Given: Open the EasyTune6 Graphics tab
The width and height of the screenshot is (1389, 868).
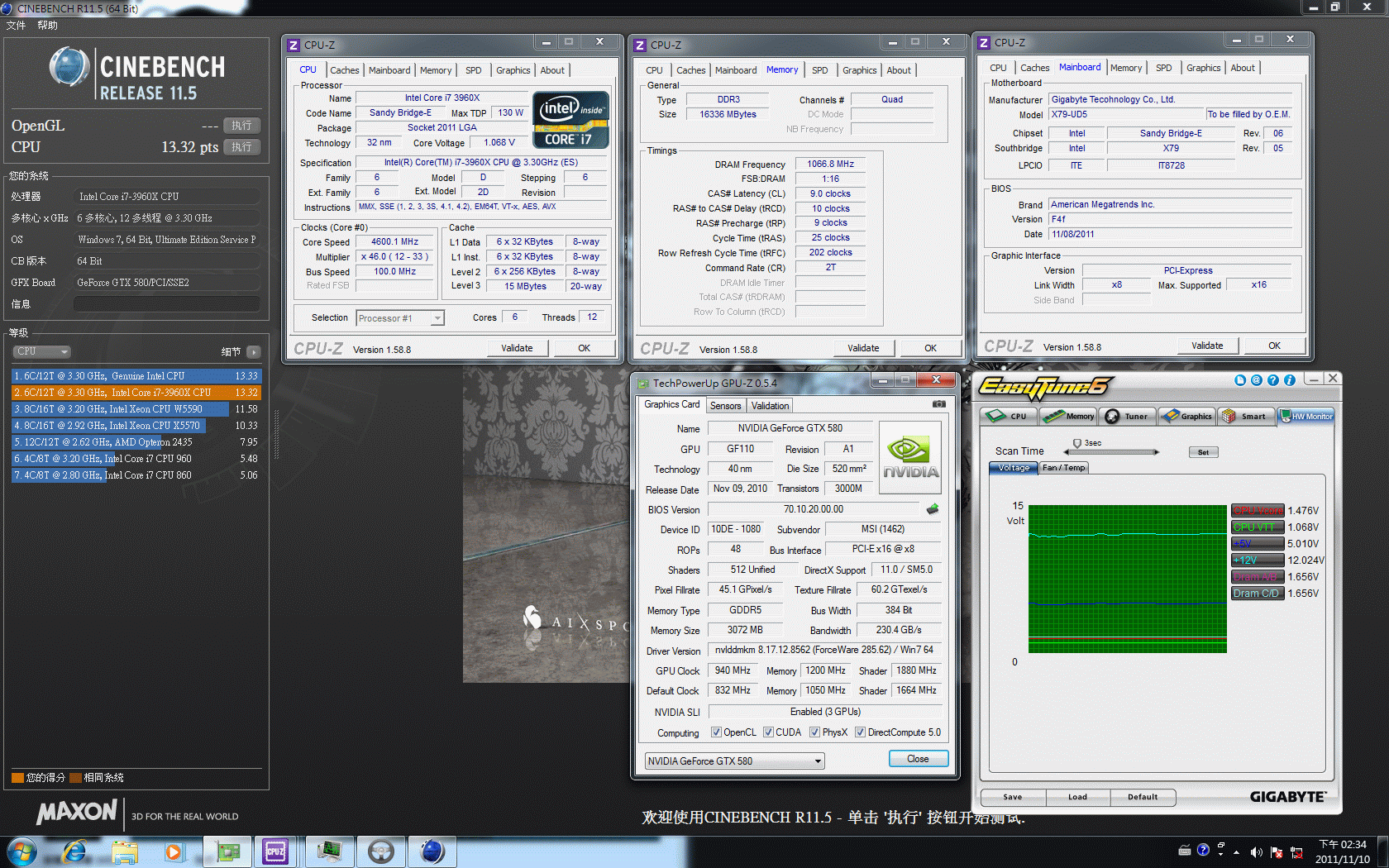Looking at the screenshot, I should click(1186, 416).
